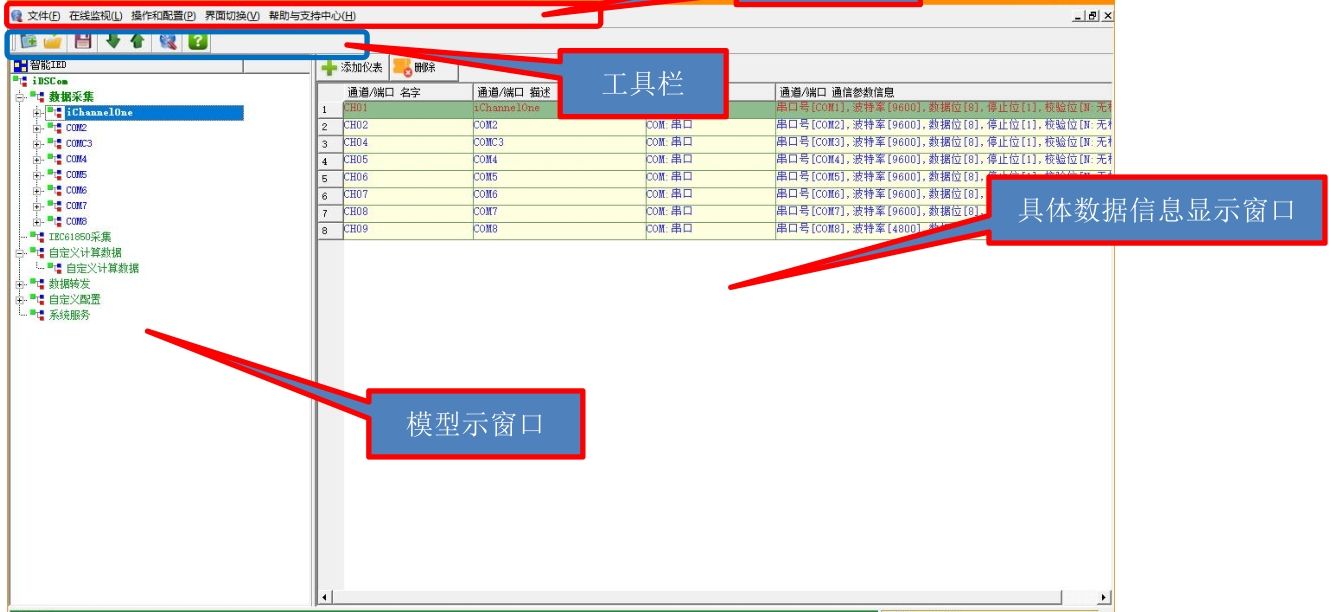
Task: Open the 文件(F) menu
Action: [x=44, y=16]
